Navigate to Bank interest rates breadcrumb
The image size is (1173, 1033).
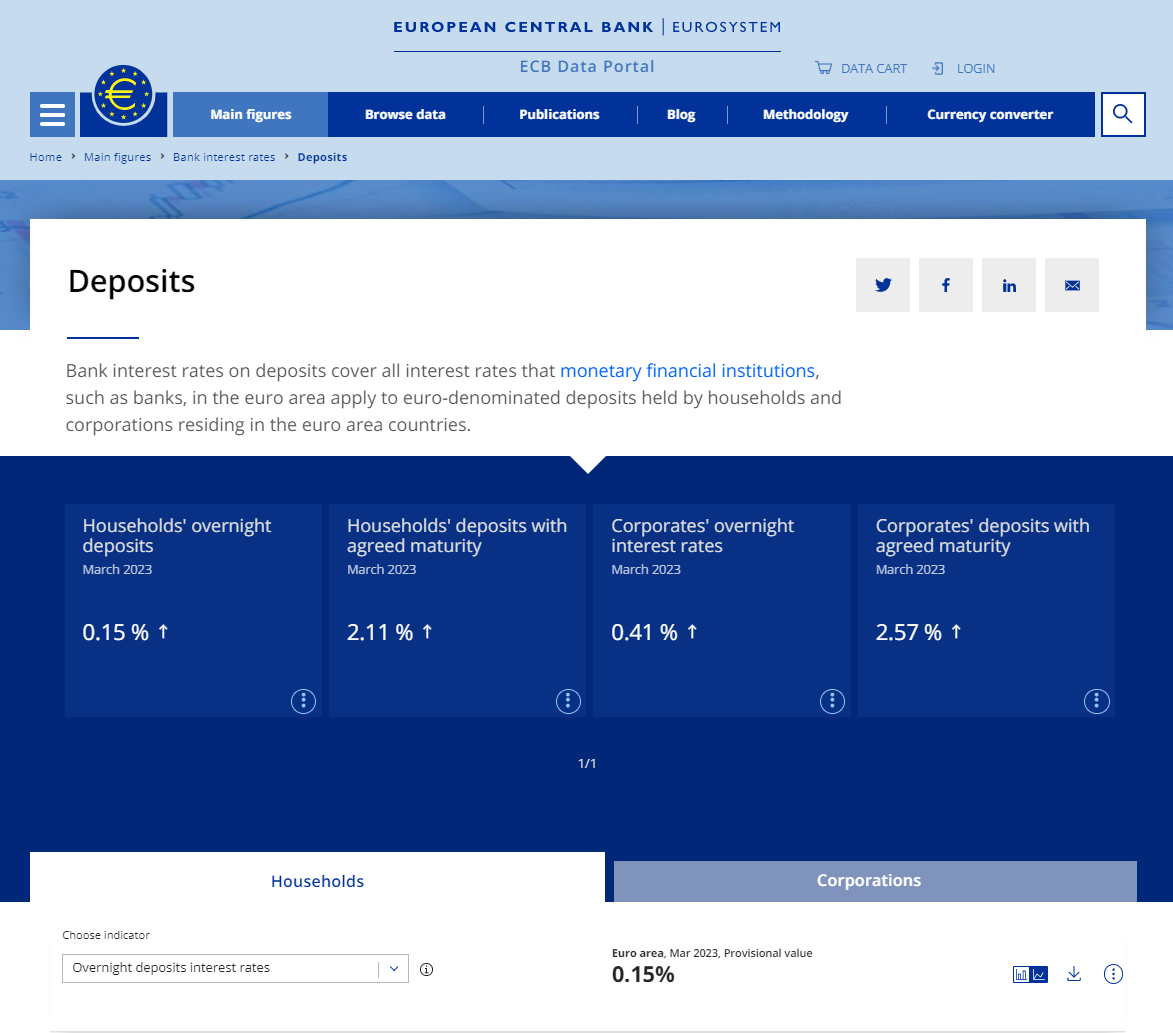224,157
